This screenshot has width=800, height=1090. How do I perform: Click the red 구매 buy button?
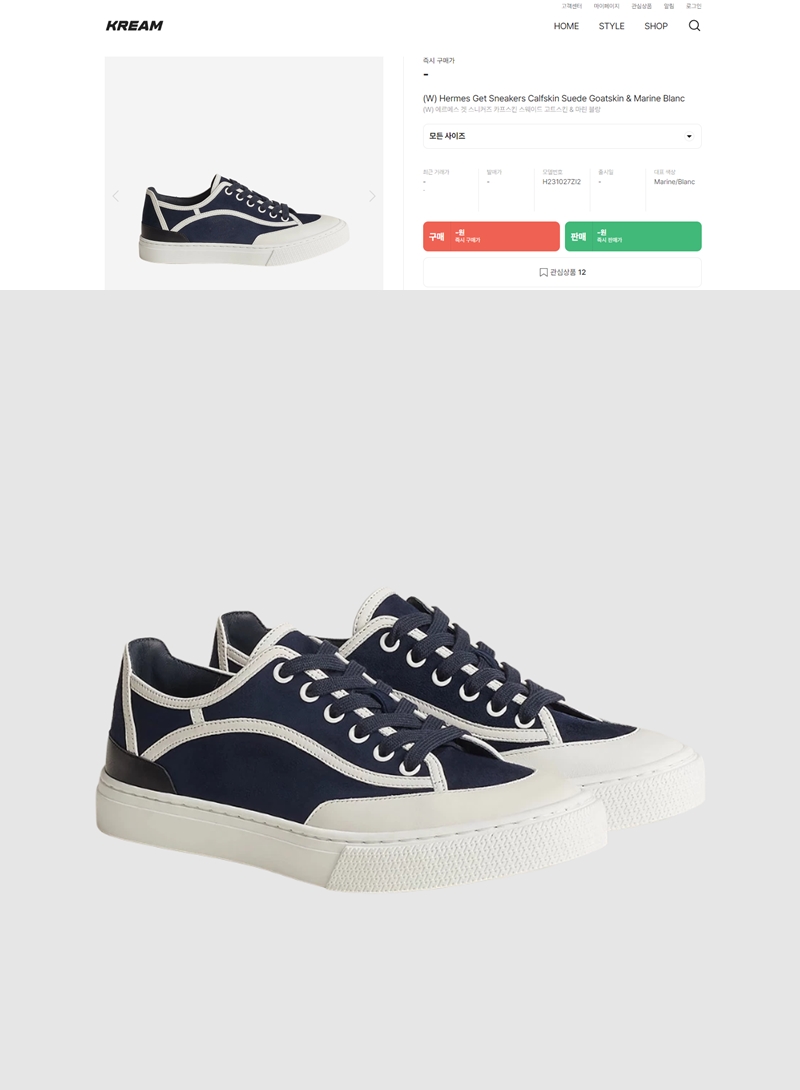(x=491, y=236)
